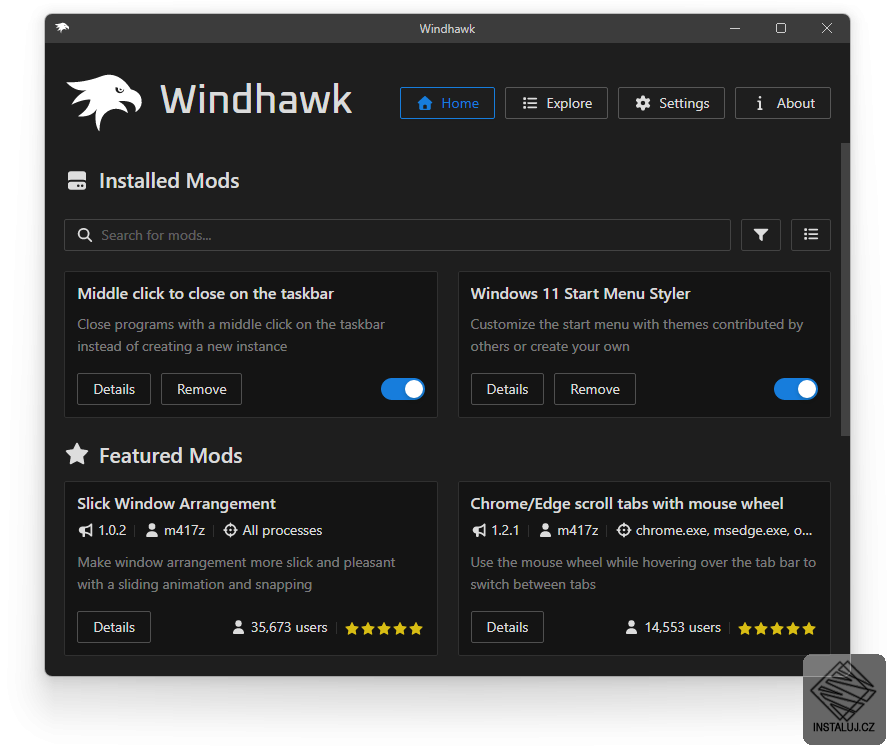
Task: Focus the Search for mods field
Action: (397, 235)
